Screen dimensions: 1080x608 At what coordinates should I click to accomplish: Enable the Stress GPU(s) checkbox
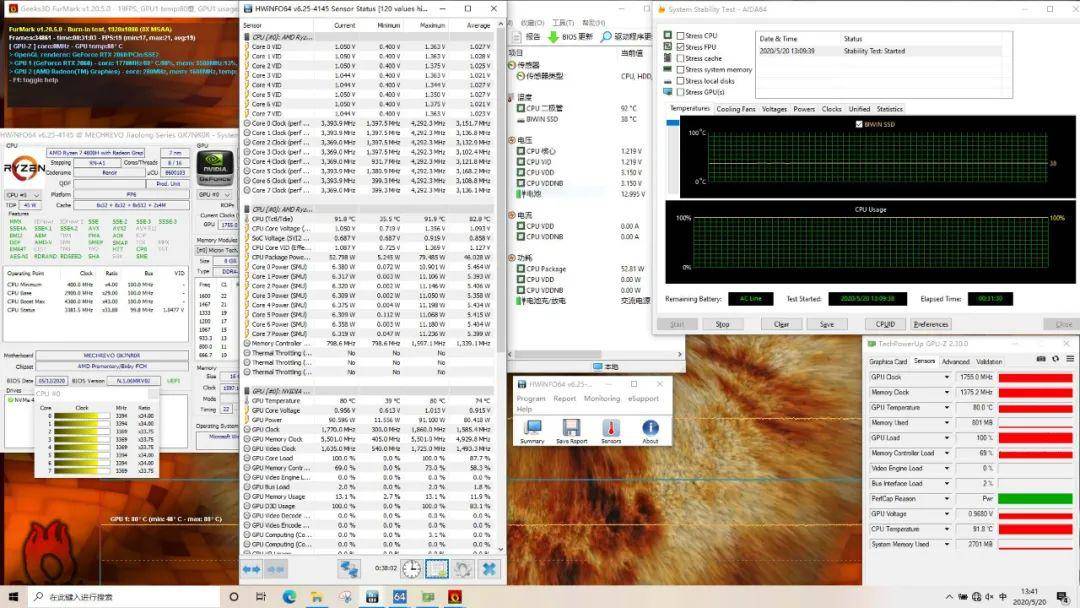tap(681, 92)
